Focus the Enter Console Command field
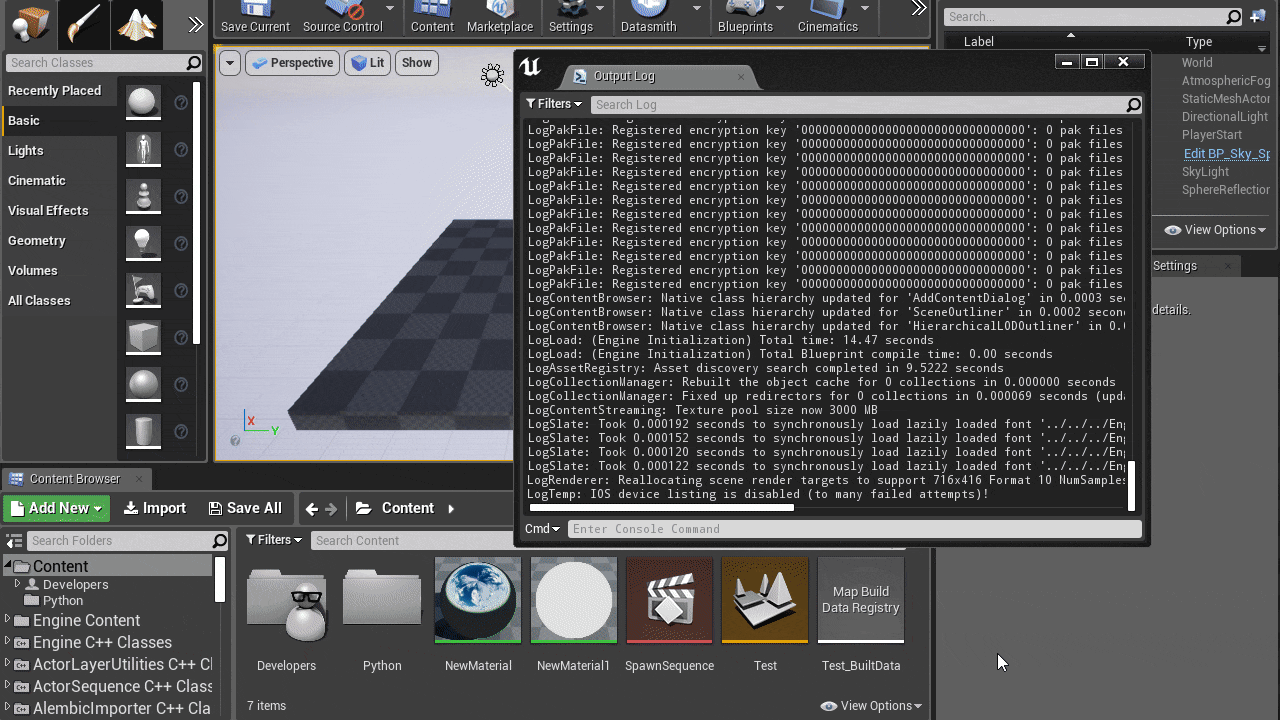Image resolution: width=1280 pixels, height=720 pixels. coord(854,529)
